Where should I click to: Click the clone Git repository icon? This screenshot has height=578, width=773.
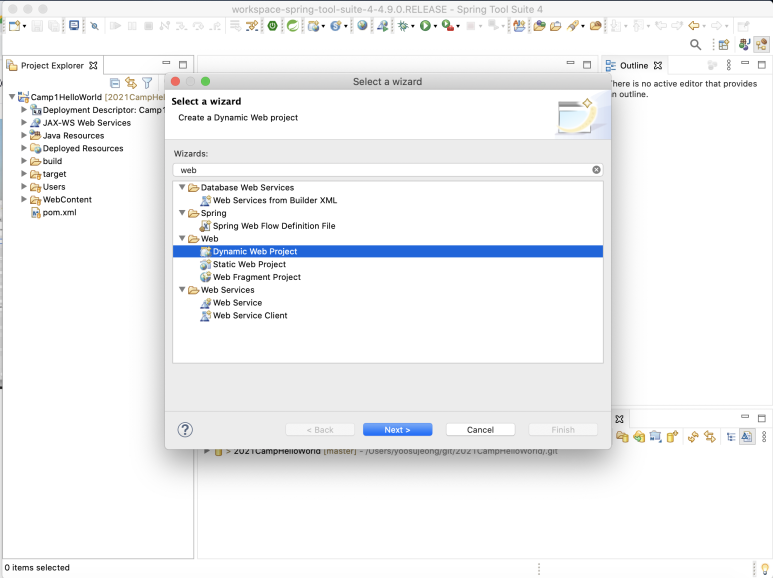click(x=639, y=436)
